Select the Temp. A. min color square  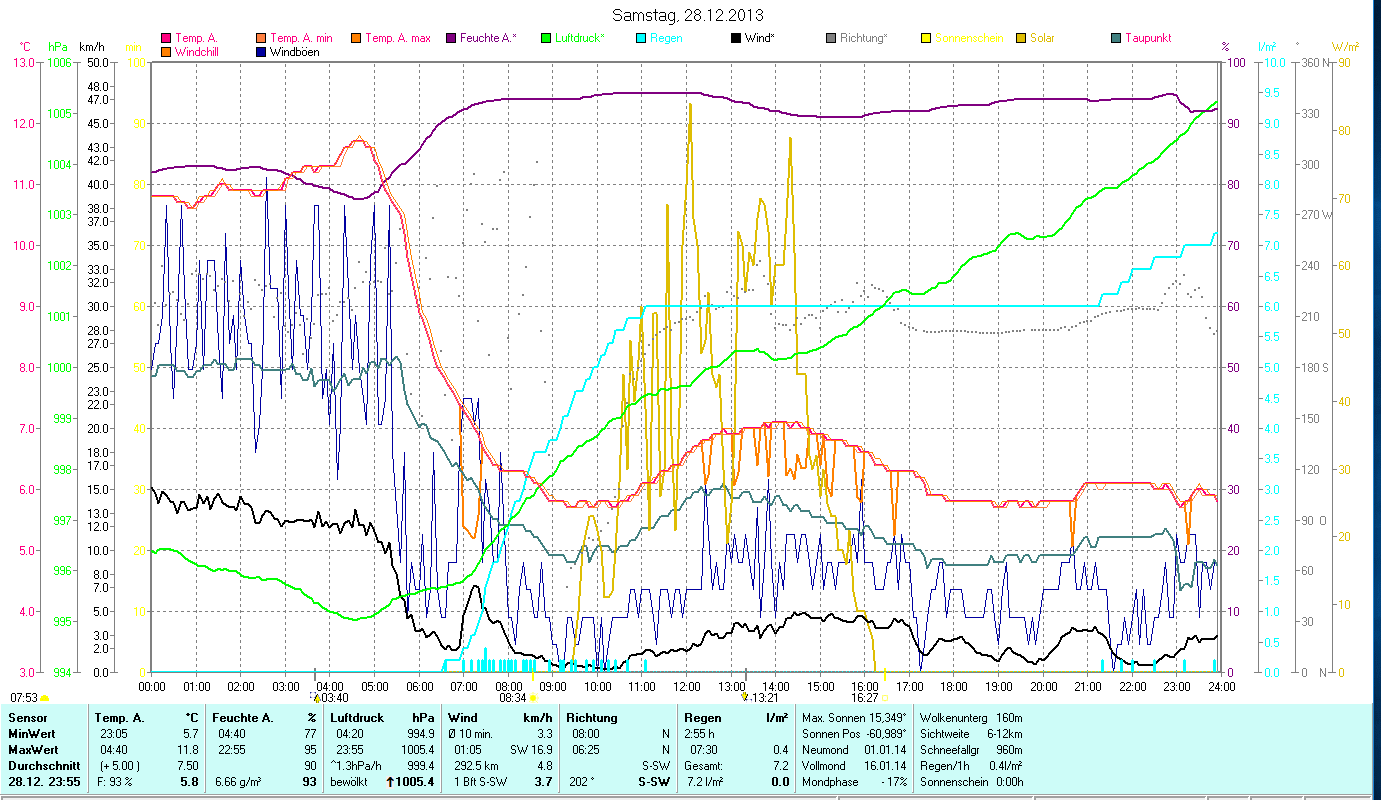click(x=263, y=39)
